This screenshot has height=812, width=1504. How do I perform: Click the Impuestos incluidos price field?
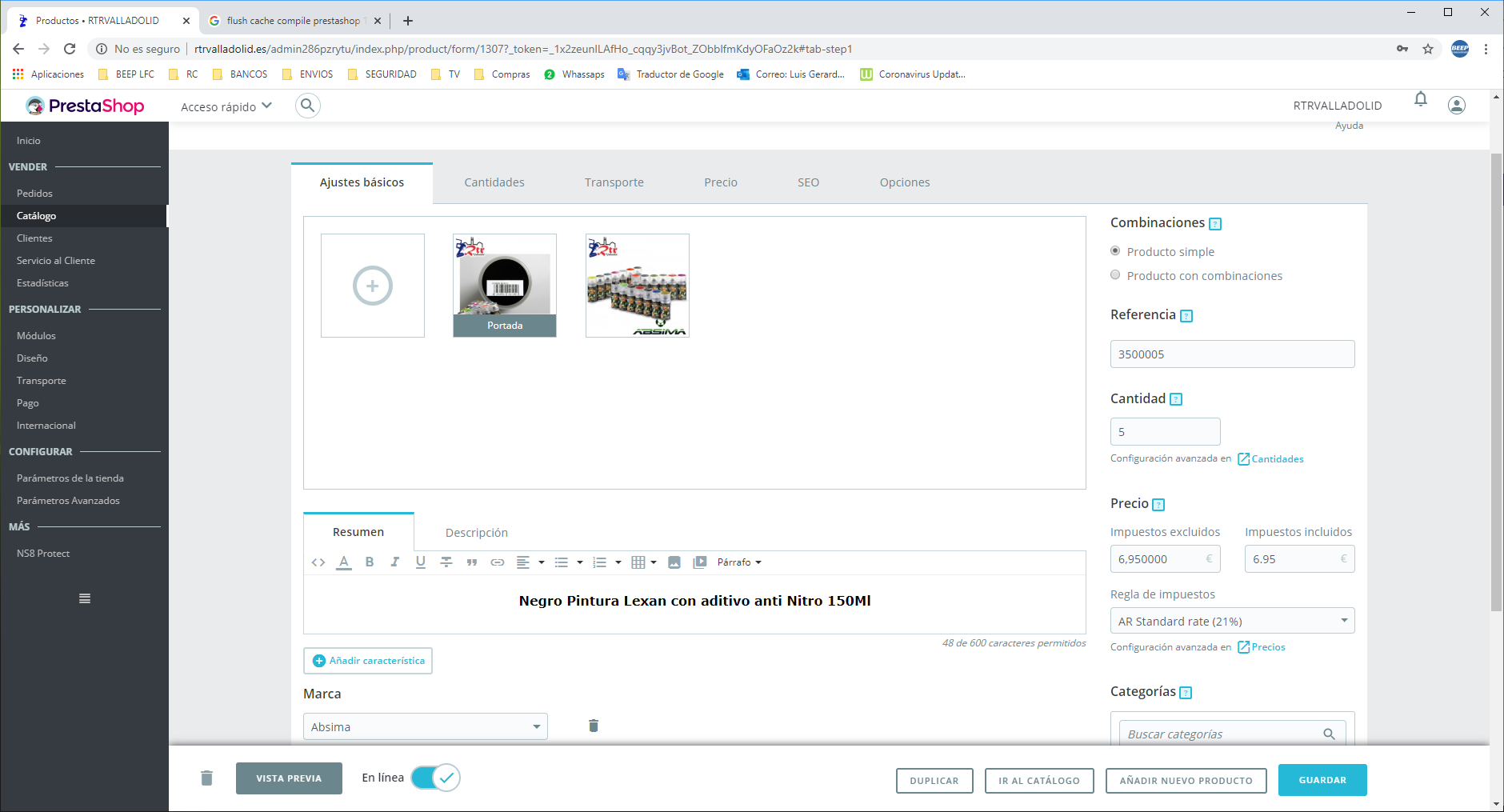(1299, 559)
